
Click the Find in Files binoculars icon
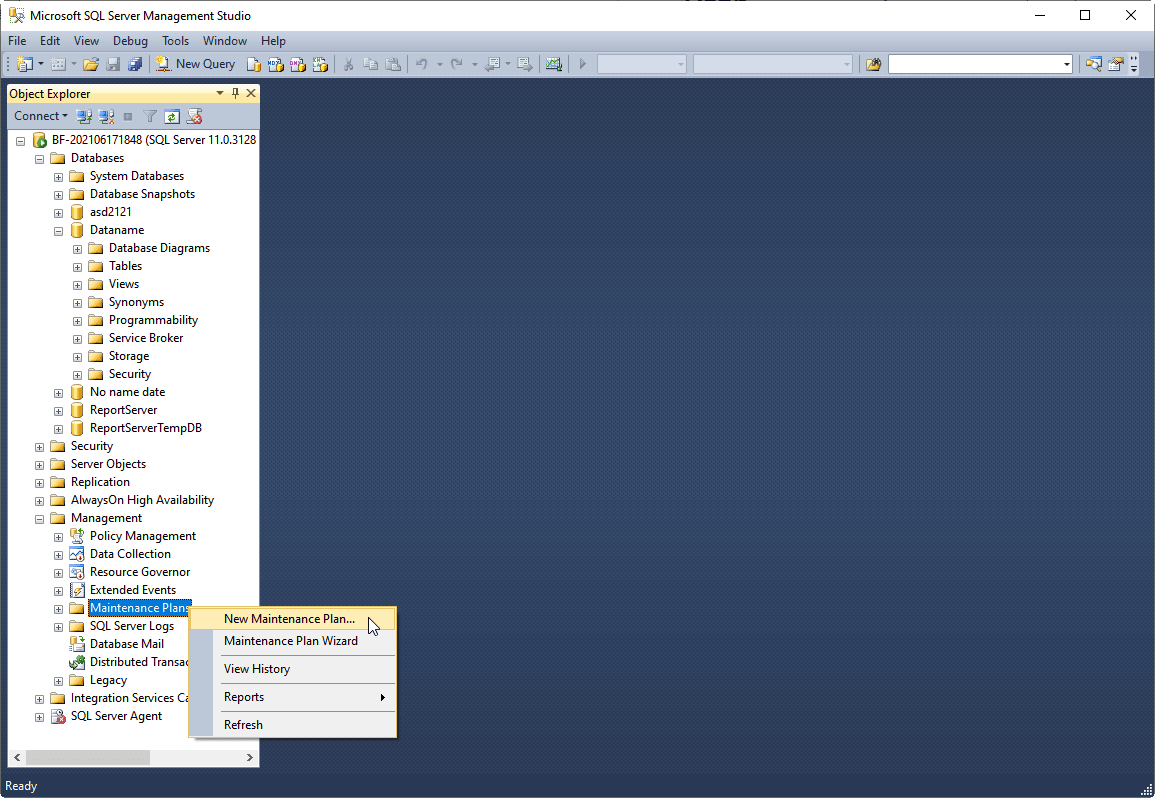click(874, 64)
